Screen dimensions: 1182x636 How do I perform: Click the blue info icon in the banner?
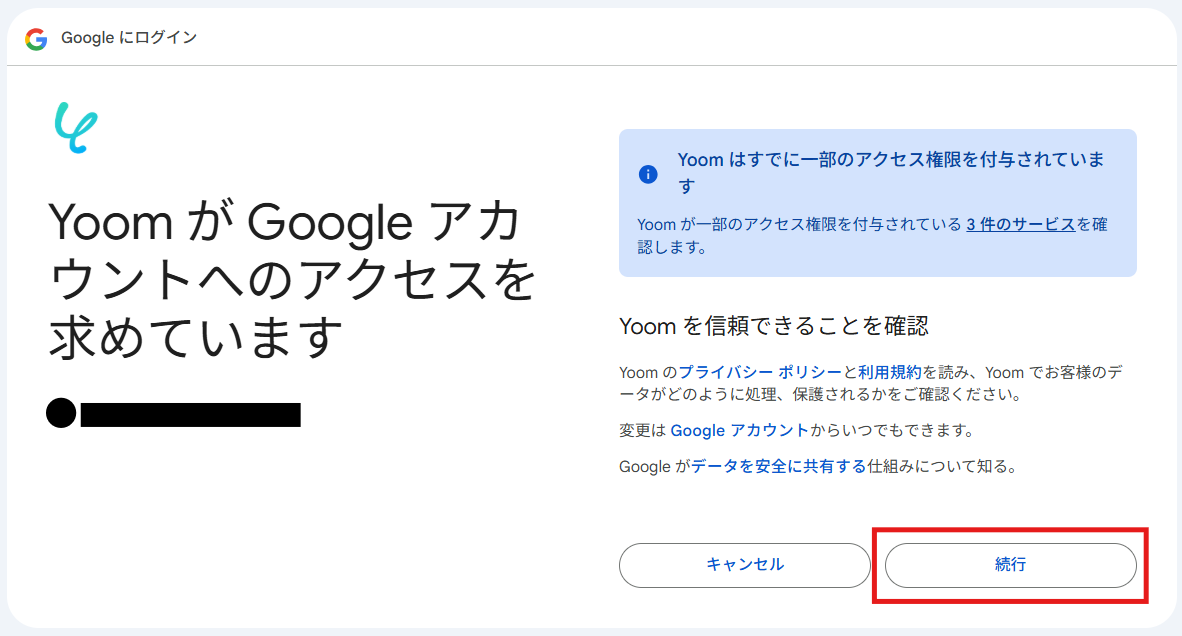click(648, 174)
